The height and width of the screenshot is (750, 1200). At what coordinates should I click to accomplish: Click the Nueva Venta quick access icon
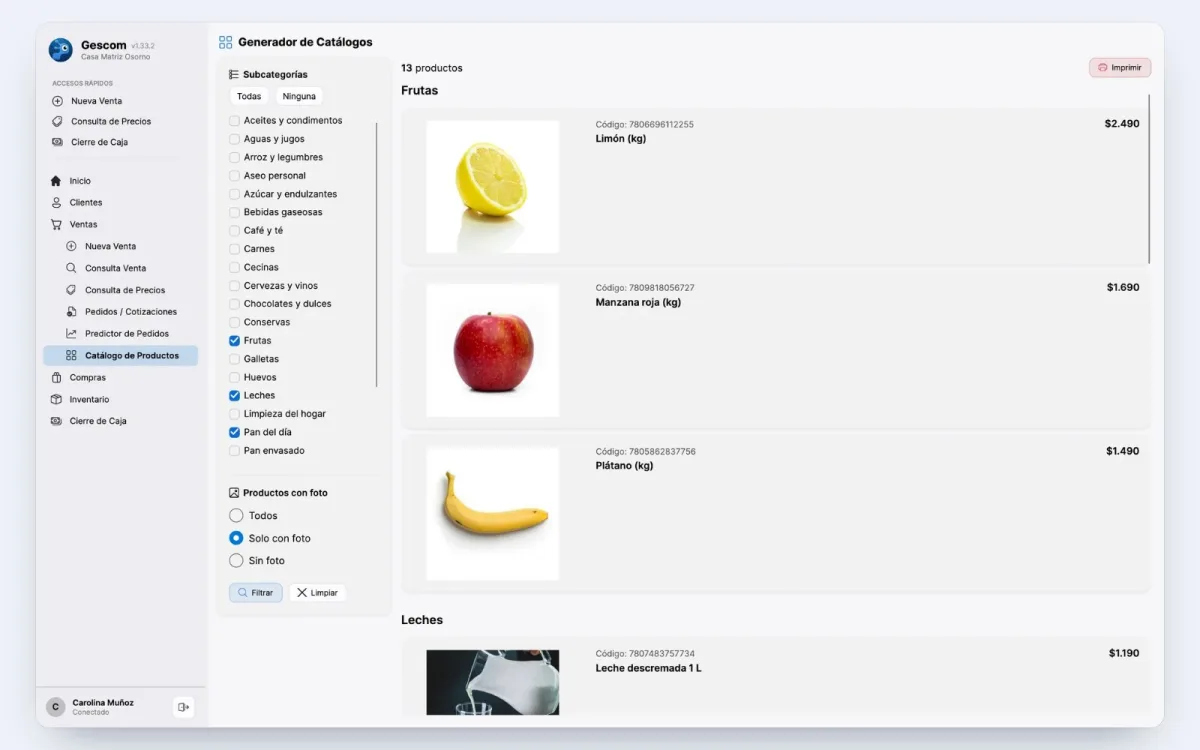57,101
